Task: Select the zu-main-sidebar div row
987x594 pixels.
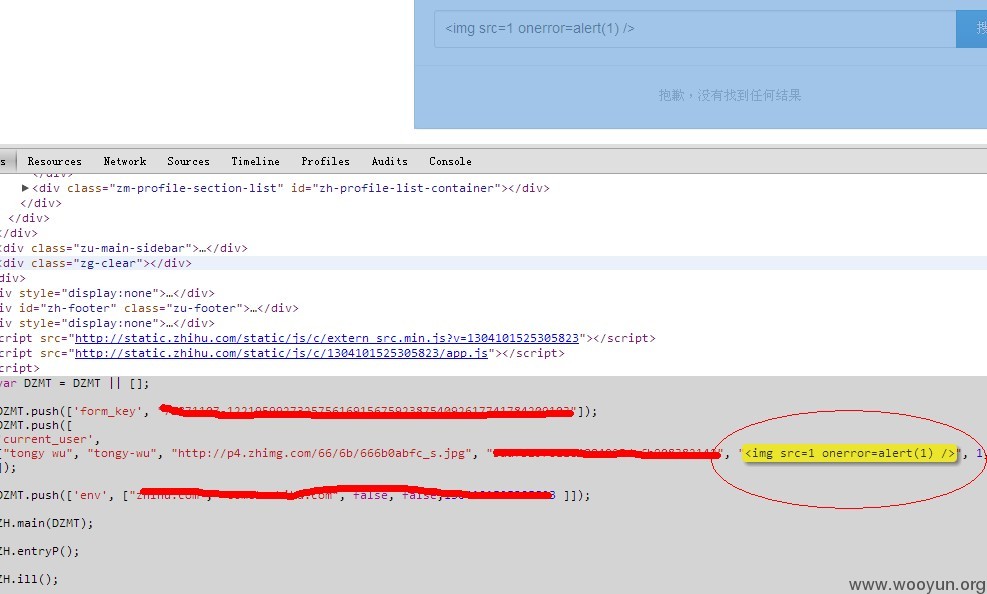Action: pyautogui.click(x=494, y=248)
